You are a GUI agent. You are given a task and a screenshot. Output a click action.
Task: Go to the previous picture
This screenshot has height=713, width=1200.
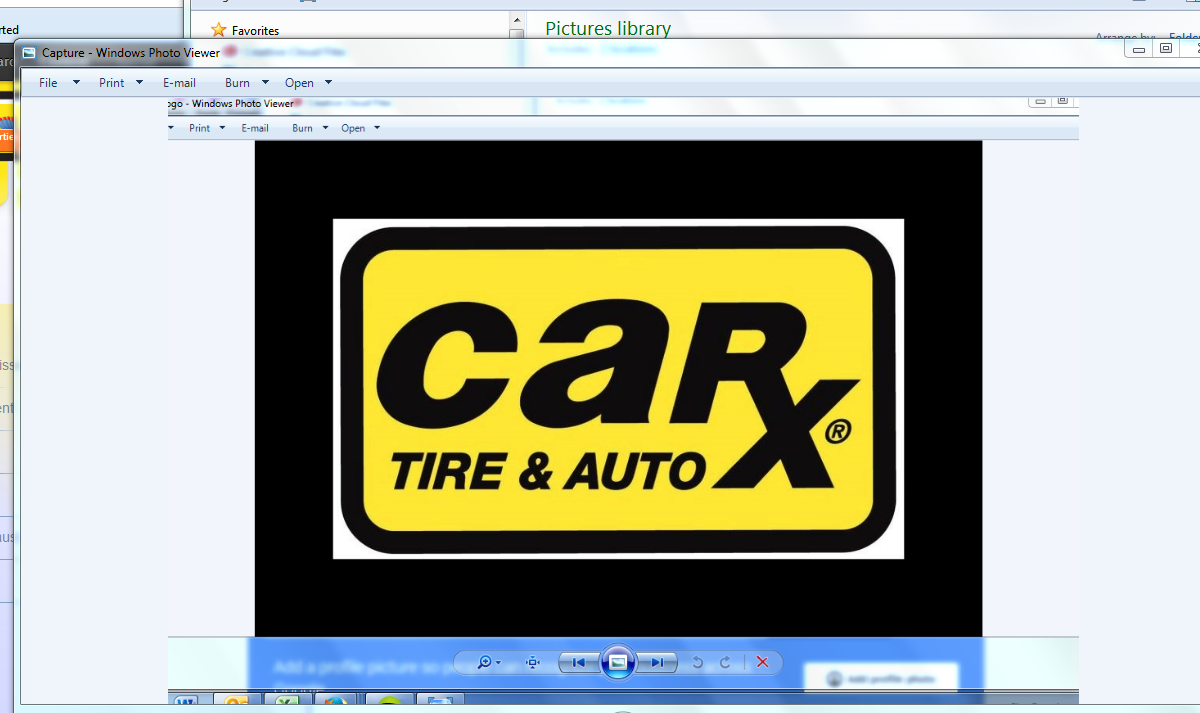[578, 662]
